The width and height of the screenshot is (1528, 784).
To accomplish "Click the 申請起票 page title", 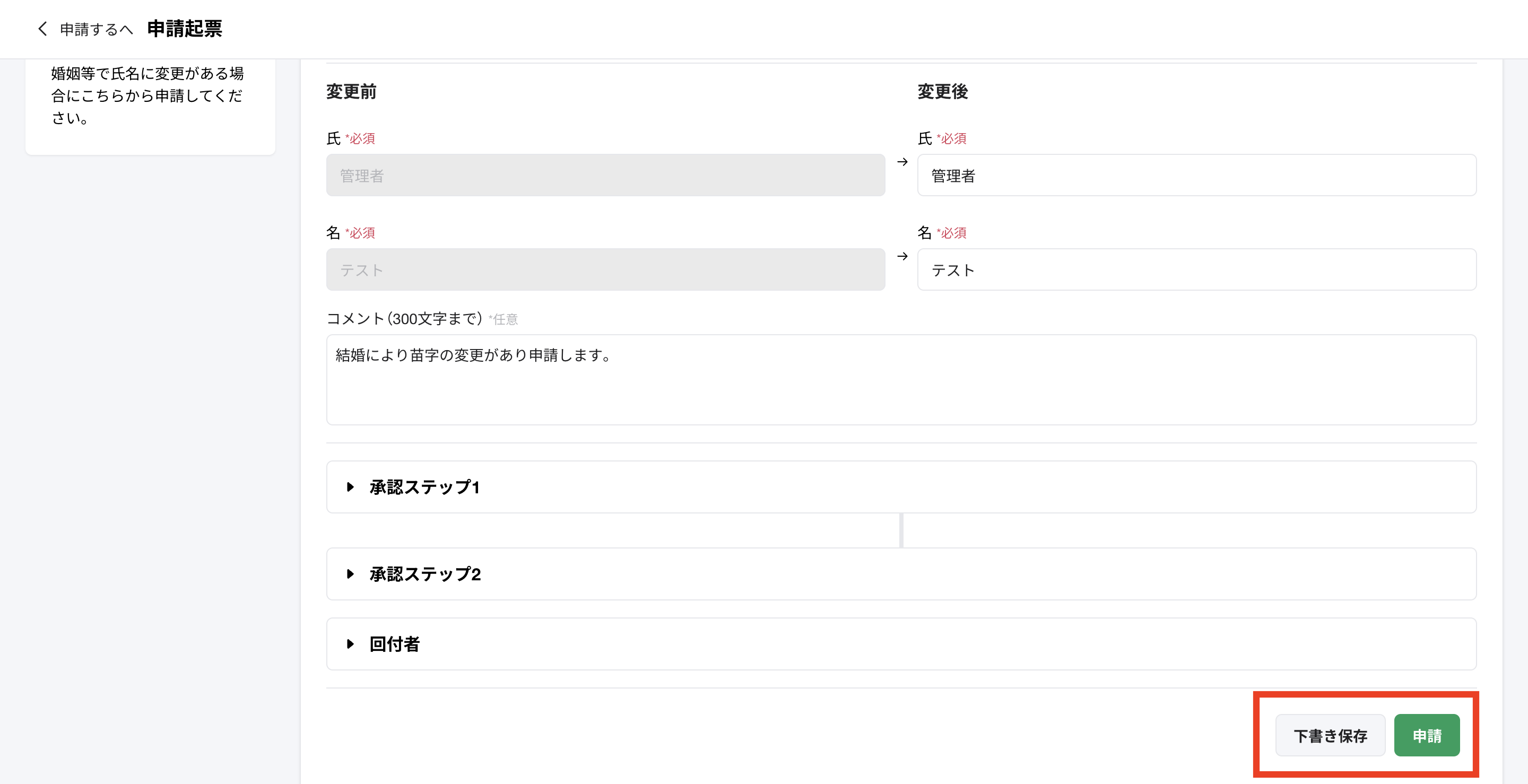I will [185, 29].
